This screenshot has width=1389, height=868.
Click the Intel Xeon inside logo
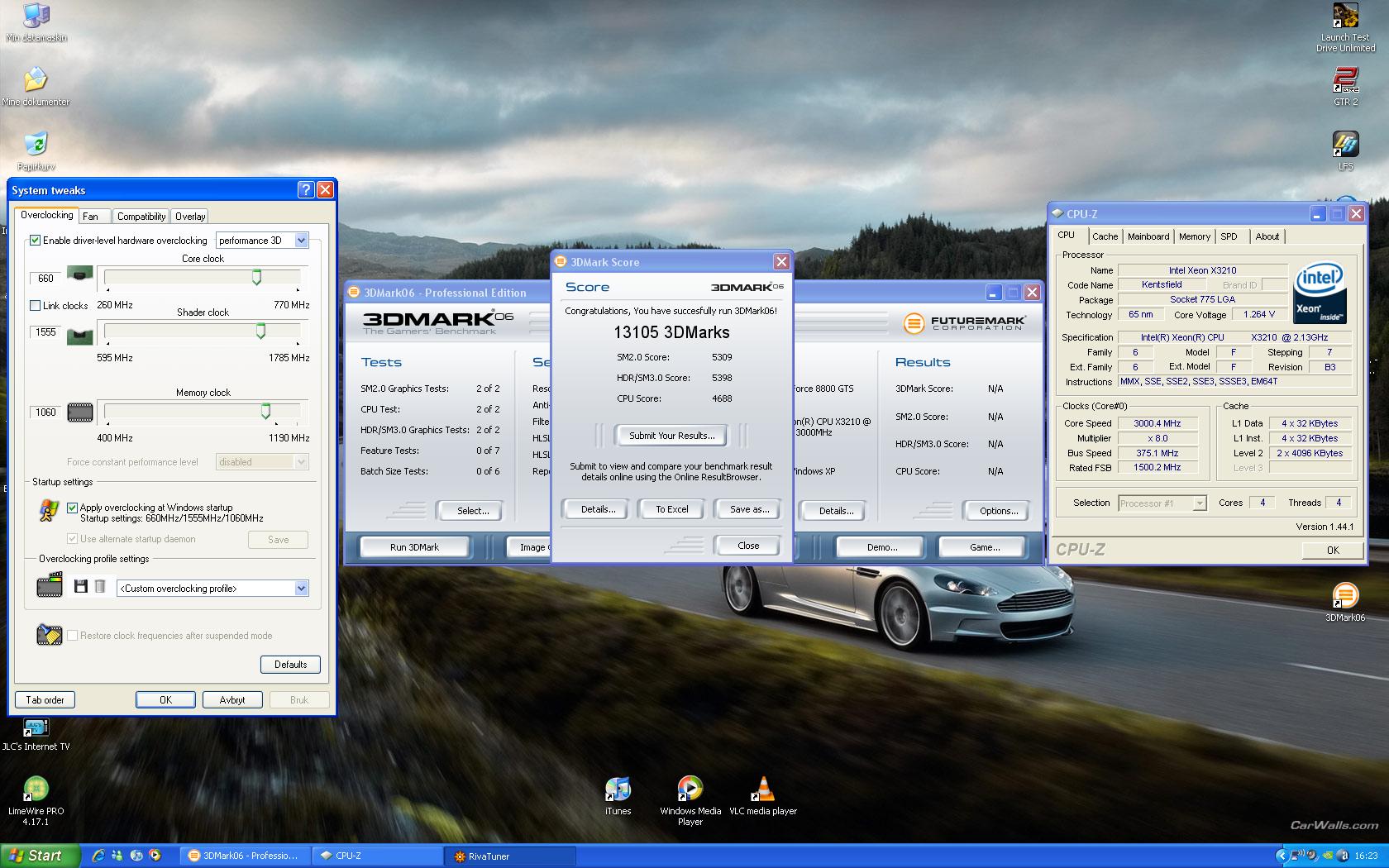point(1320,293)
